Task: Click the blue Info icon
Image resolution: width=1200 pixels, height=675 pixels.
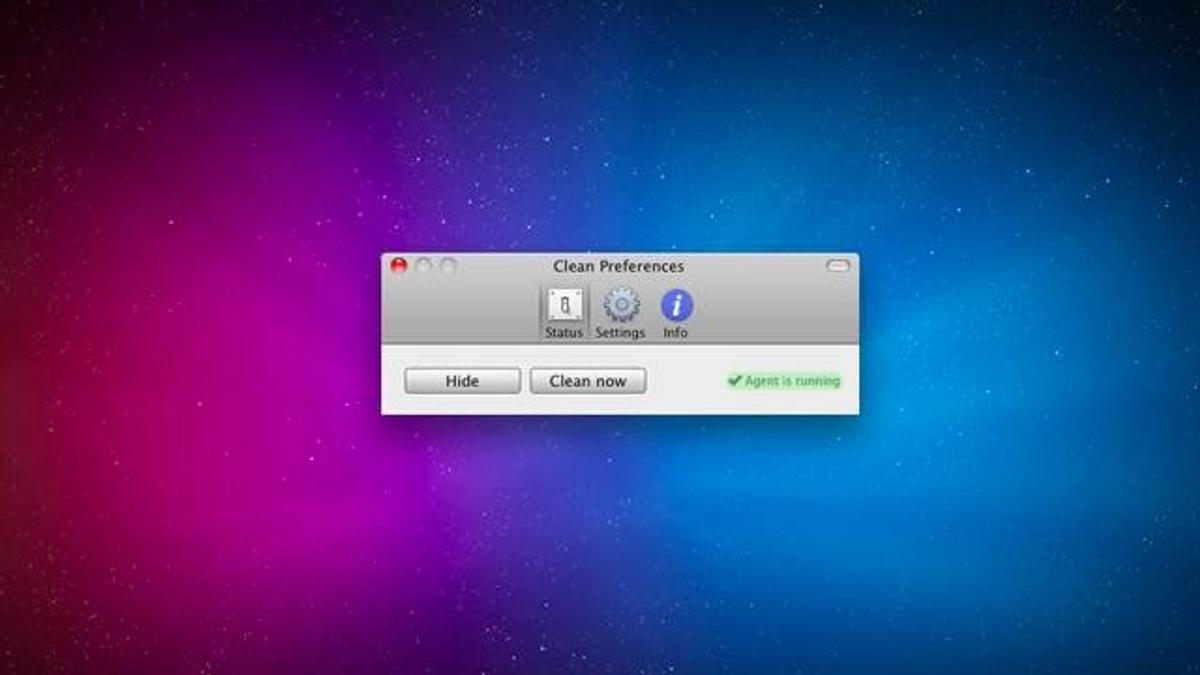Action: [676, 305]
